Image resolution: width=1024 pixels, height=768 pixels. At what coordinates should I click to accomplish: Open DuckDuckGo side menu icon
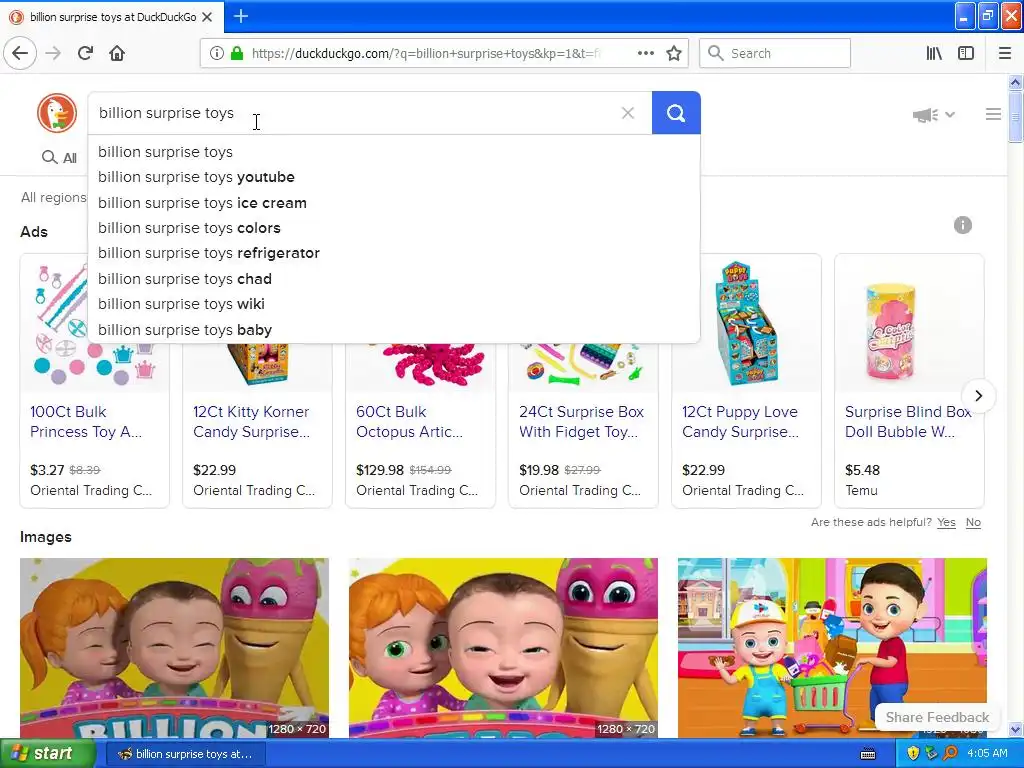pyautogui.click(x=993, y=114)
